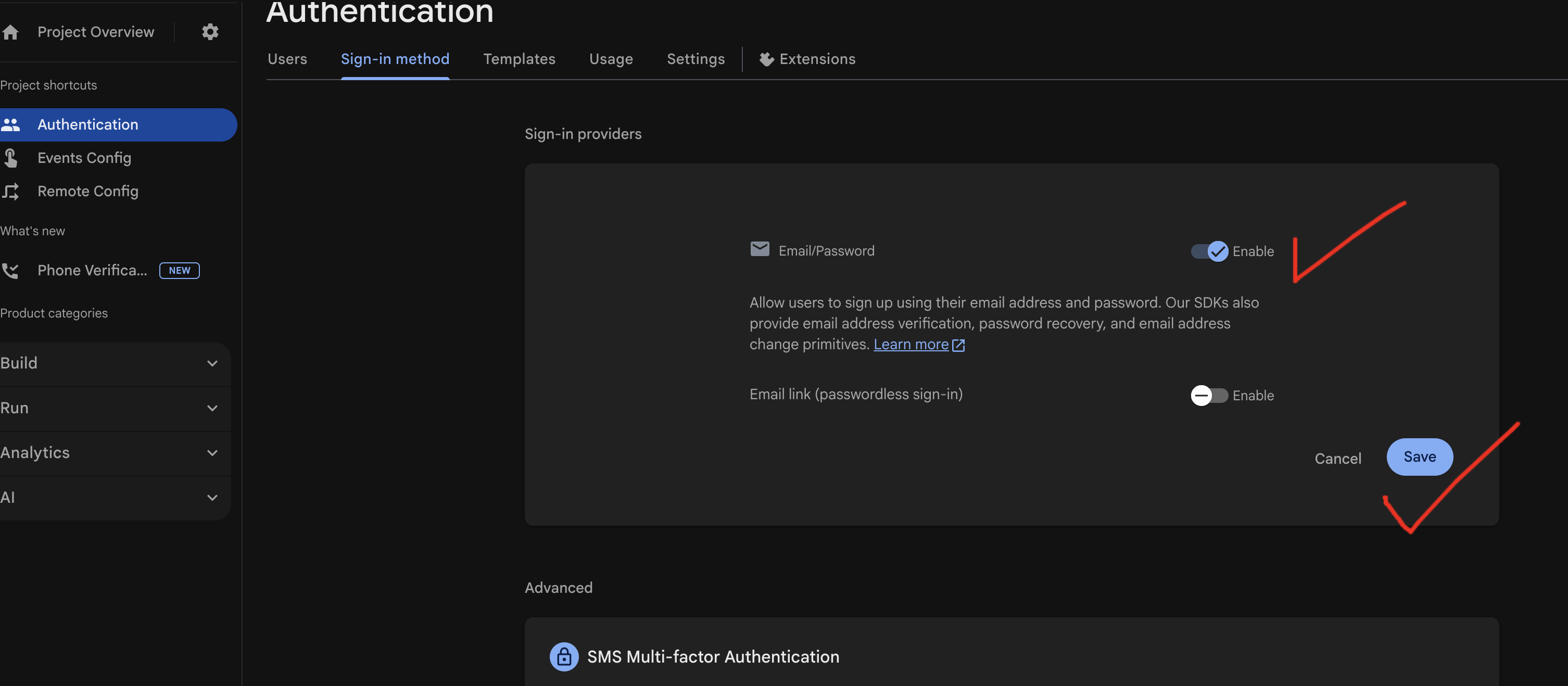Viewport: 1568px width, 686px height.
Task: Click the NEW badge beside Phone Verification
Action: (x=180, y=270)
